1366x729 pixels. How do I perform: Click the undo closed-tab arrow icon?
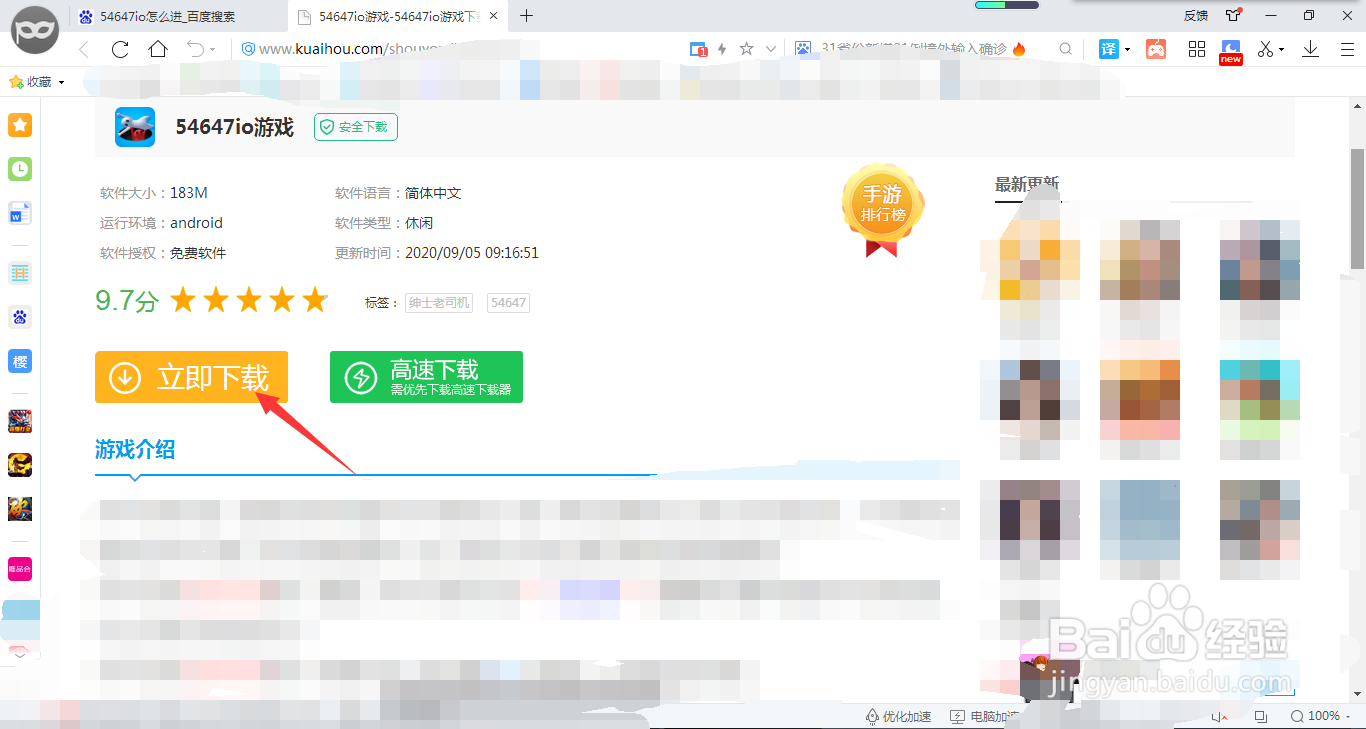(195, 48)
